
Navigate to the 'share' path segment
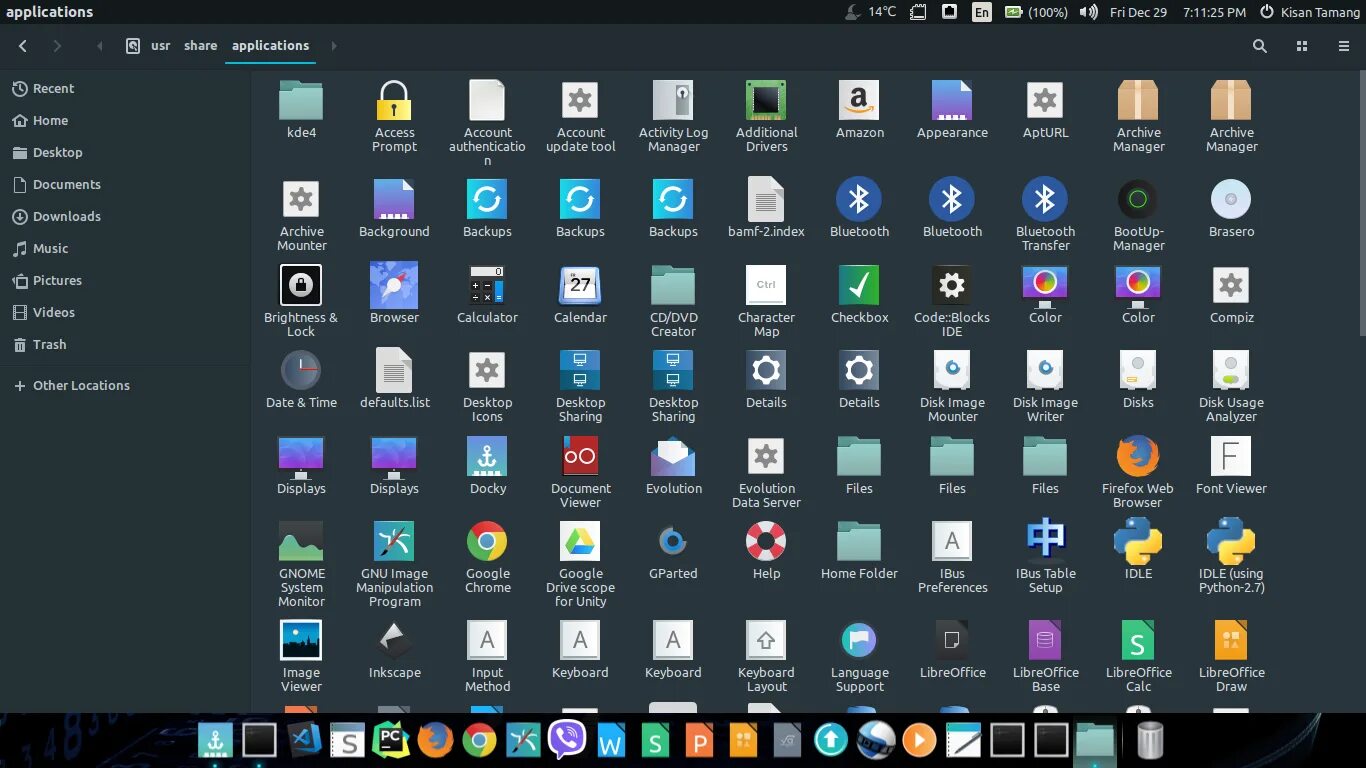tap(200, 46)
